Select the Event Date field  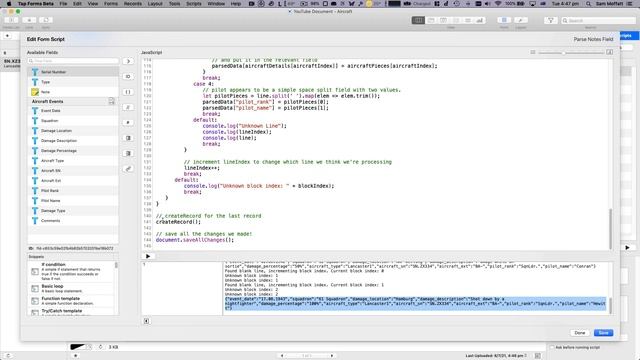click(x=73, y=111)
